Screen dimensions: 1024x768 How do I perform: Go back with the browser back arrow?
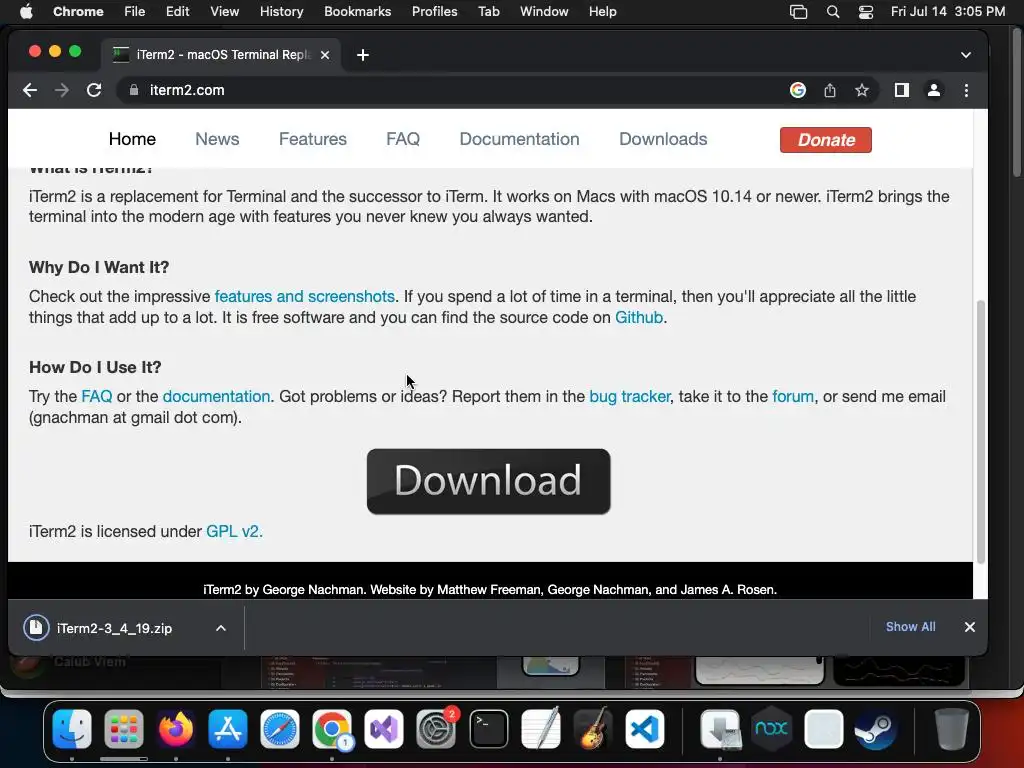[x=30, y=90]
